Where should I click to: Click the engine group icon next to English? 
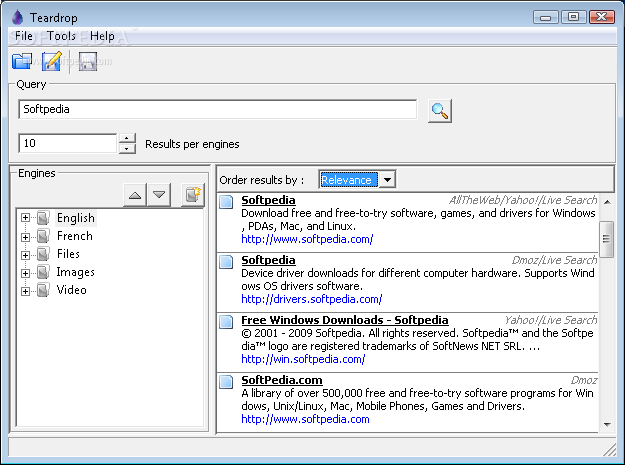click(x=43, y=218)
